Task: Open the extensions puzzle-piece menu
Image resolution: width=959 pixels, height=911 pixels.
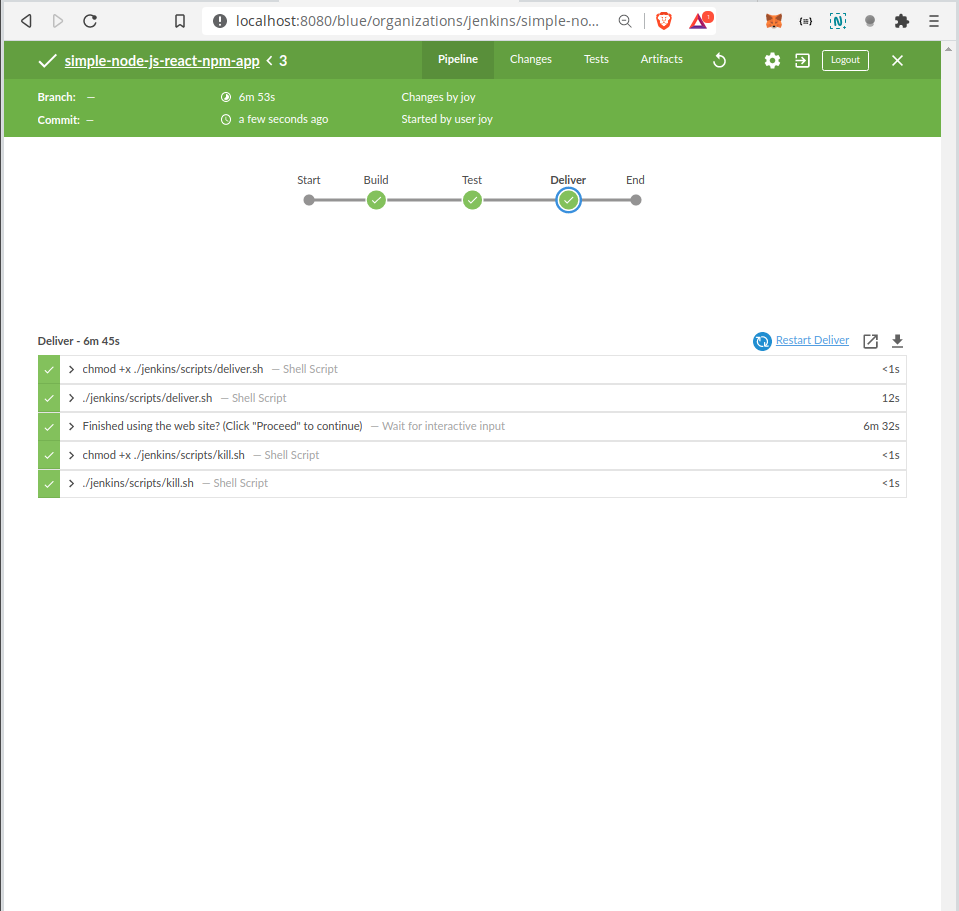Action: 902,21
